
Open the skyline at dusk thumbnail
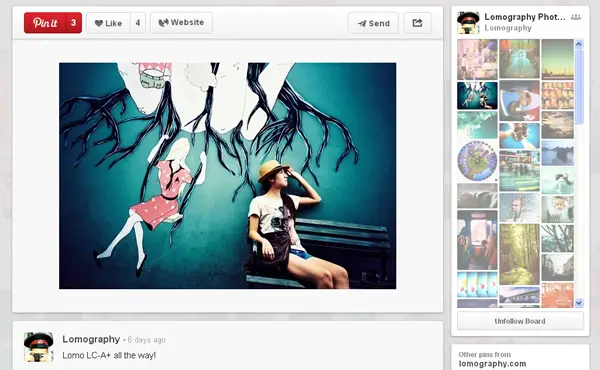558,59
